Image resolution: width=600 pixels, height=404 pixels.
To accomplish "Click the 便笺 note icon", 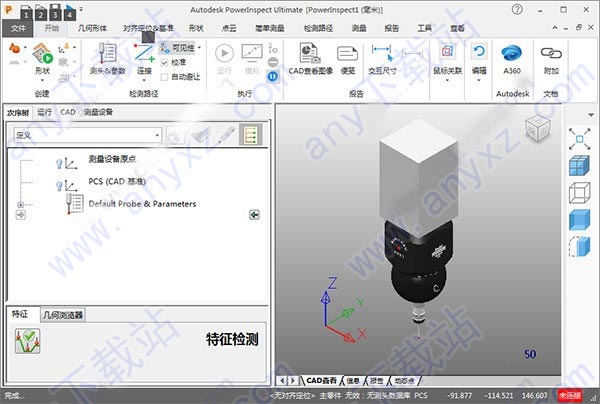I will point(347,53).
